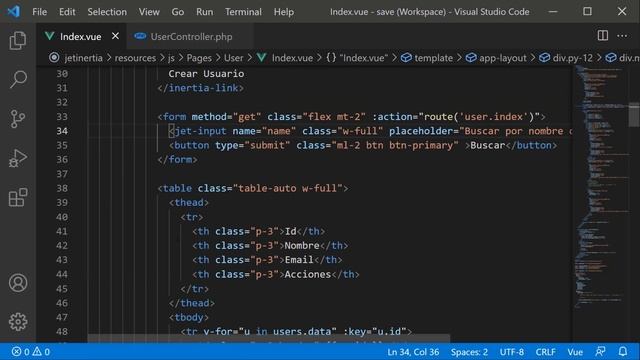Click "Email" header text on line 43
This screenshot has height=360, width=640.
[x=299, y=260]
